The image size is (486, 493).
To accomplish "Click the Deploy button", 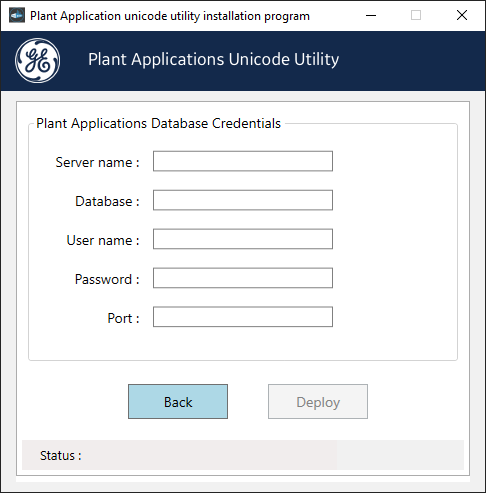I will coord(318,402).
